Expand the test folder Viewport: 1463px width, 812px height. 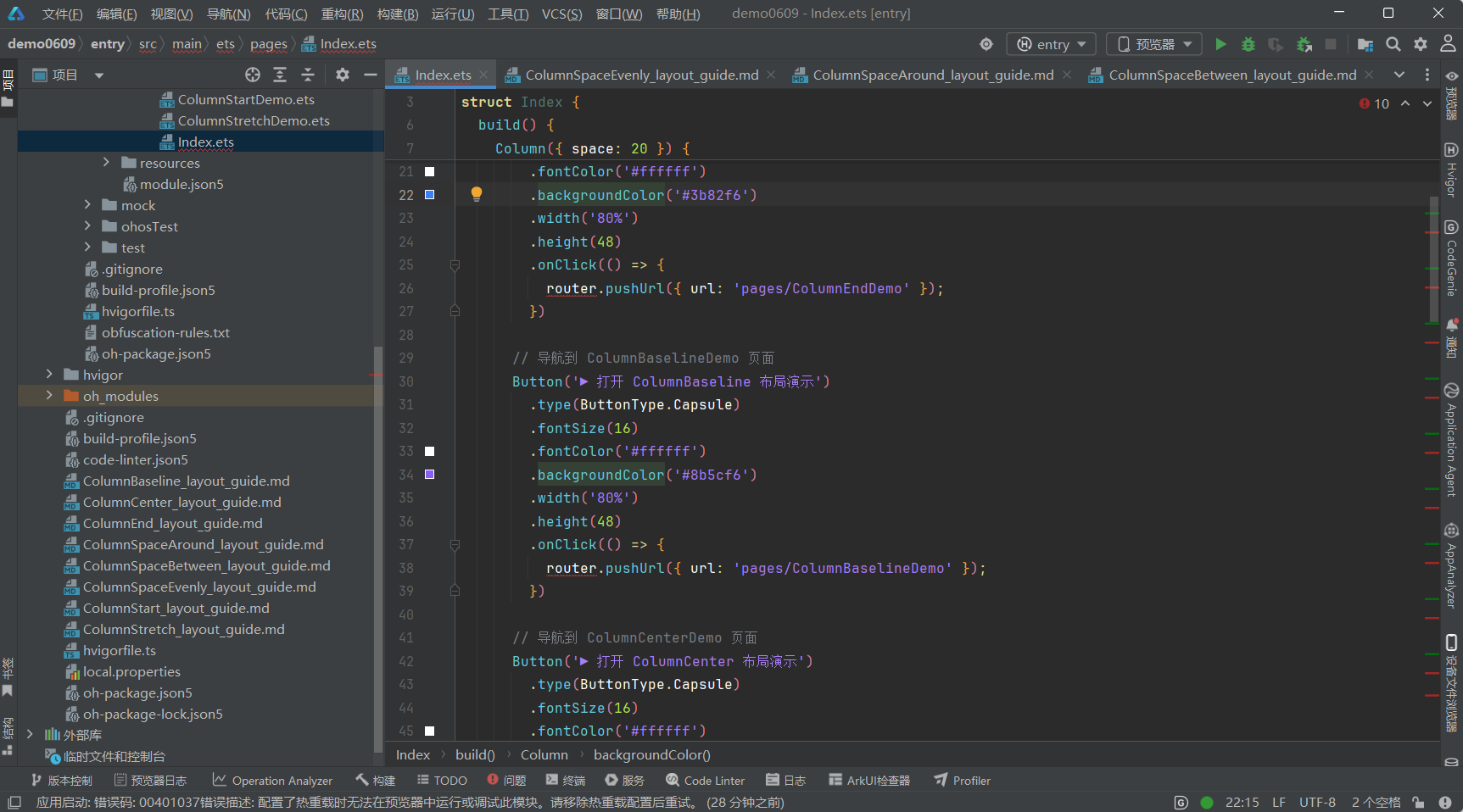coord(87,247)
